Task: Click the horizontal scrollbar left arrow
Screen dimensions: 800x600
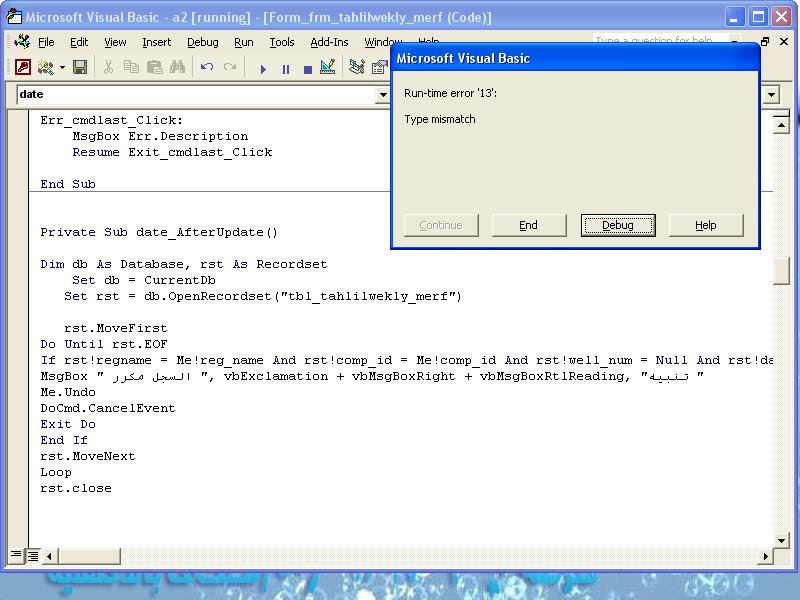Action: pyautogui.click(x=49, y=556)
